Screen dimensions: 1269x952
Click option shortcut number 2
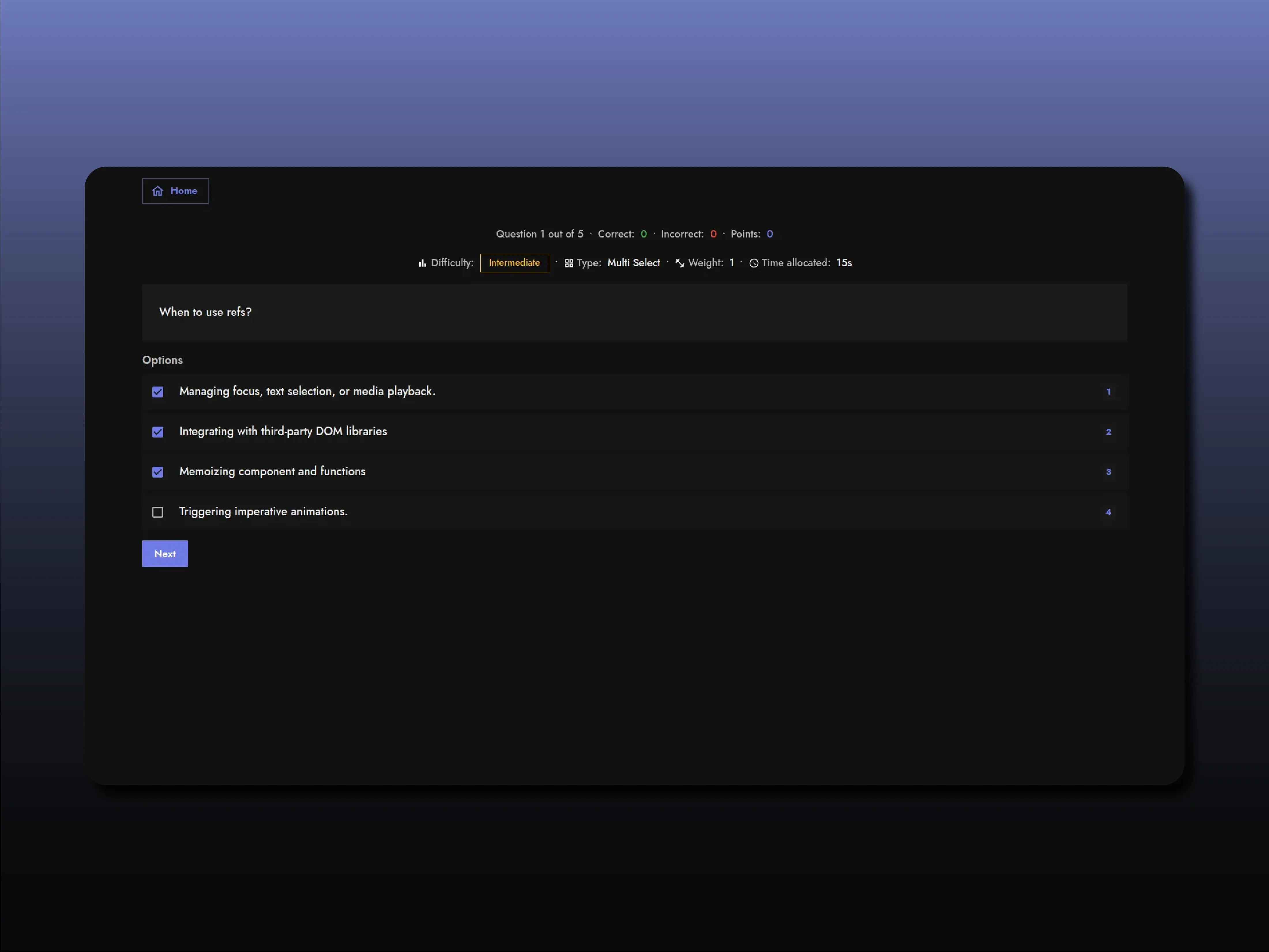click(x=1108, y=432)
